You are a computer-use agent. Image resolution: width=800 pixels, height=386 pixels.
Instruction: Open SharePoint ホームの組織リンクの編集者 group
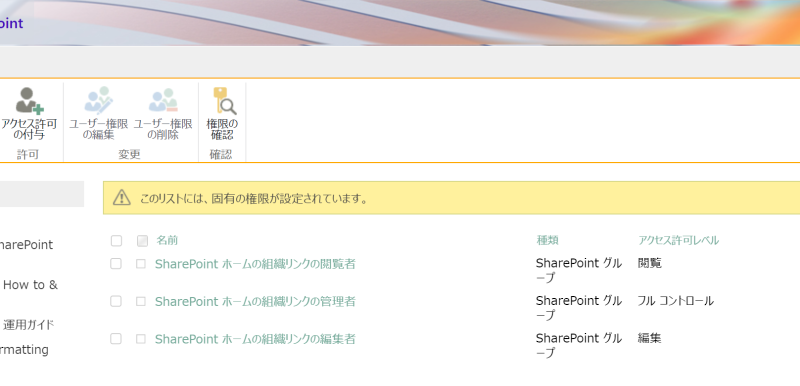point(255,339)
